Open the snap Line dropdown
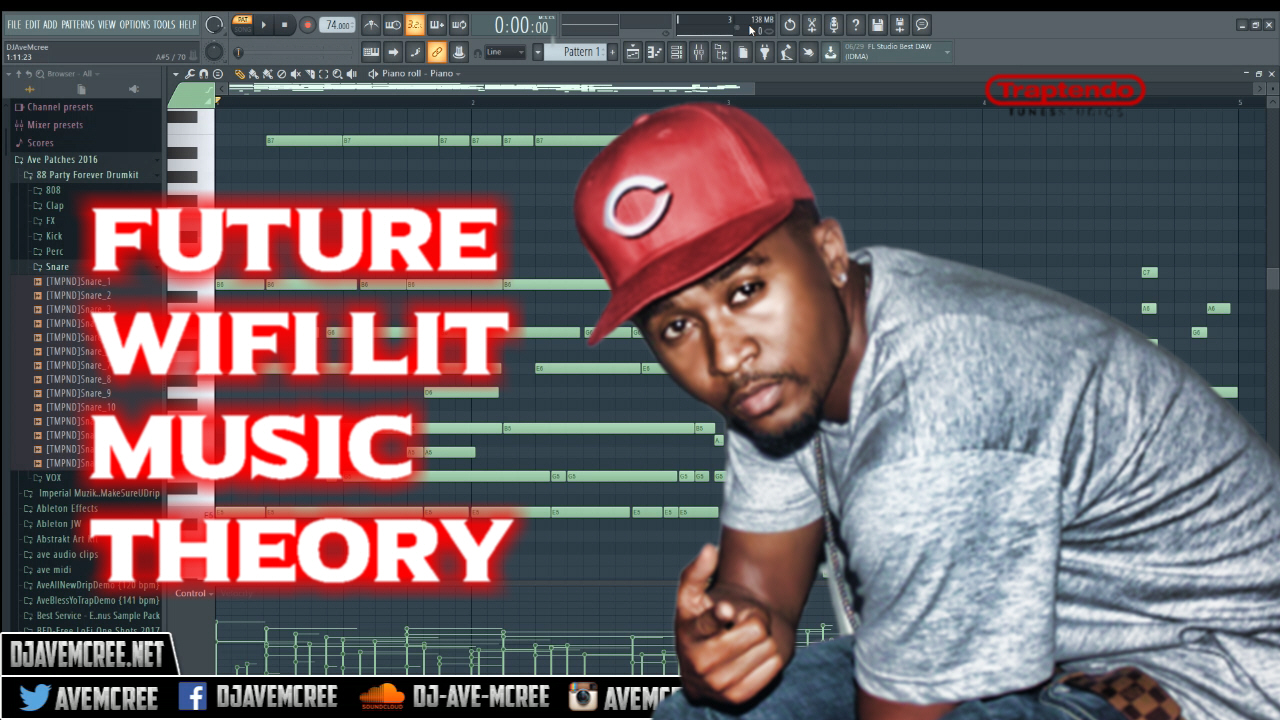 [505, 52]
